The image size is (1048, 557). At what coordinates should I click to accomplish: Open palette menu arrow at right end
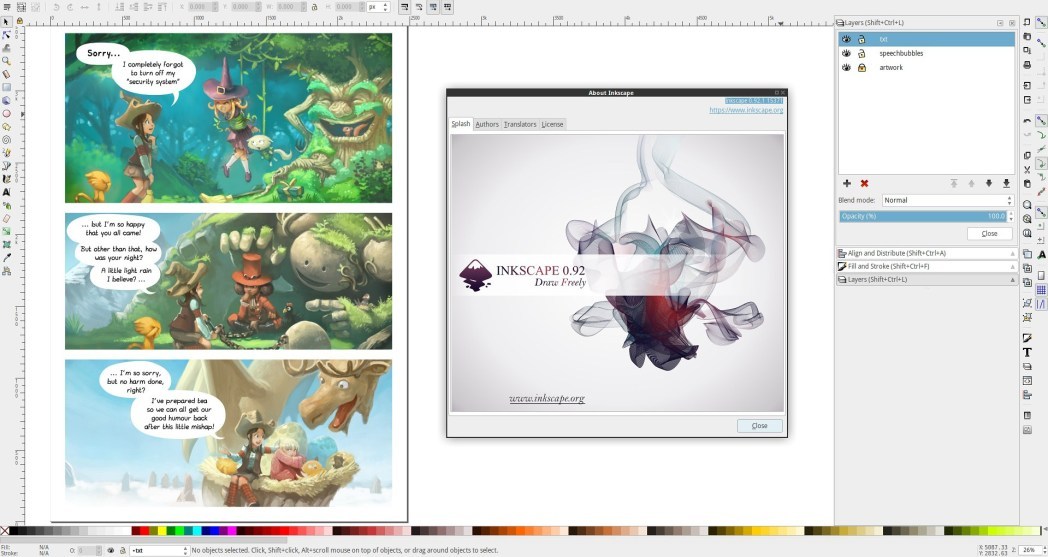[1043, 531]
